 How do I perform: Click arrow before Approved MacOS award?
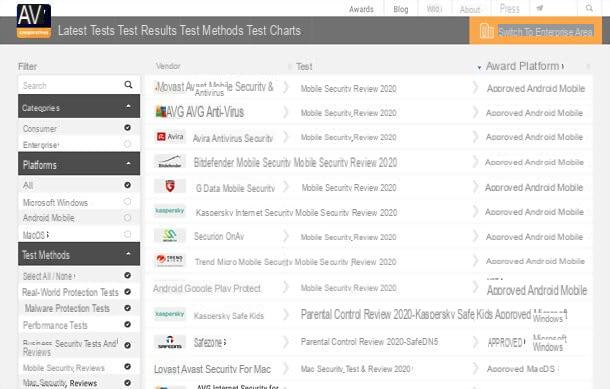pos(475,368)
